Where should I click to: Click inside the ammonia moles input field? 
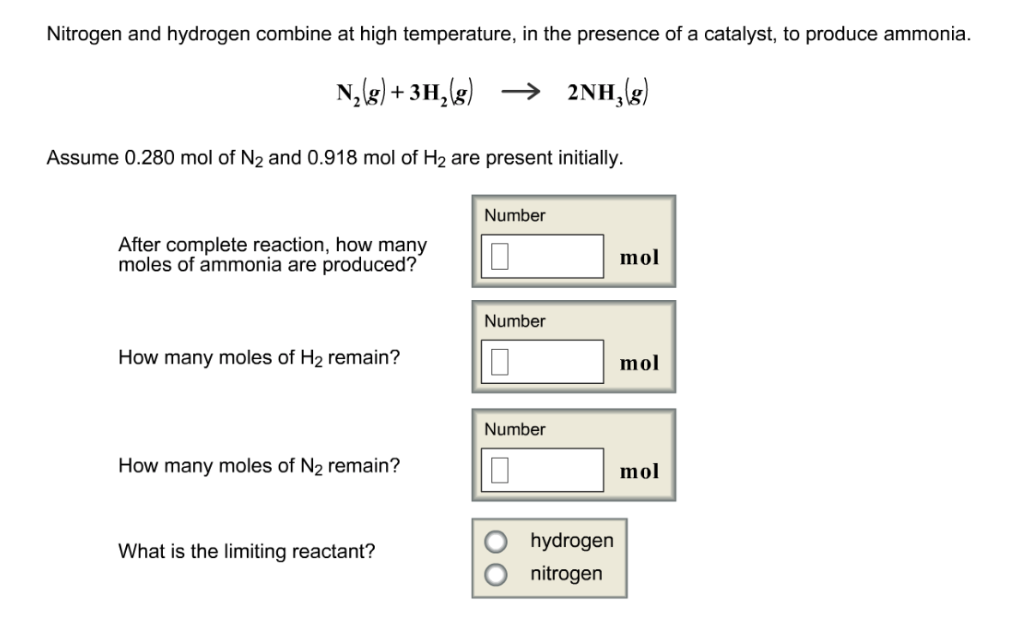[545, 255]
